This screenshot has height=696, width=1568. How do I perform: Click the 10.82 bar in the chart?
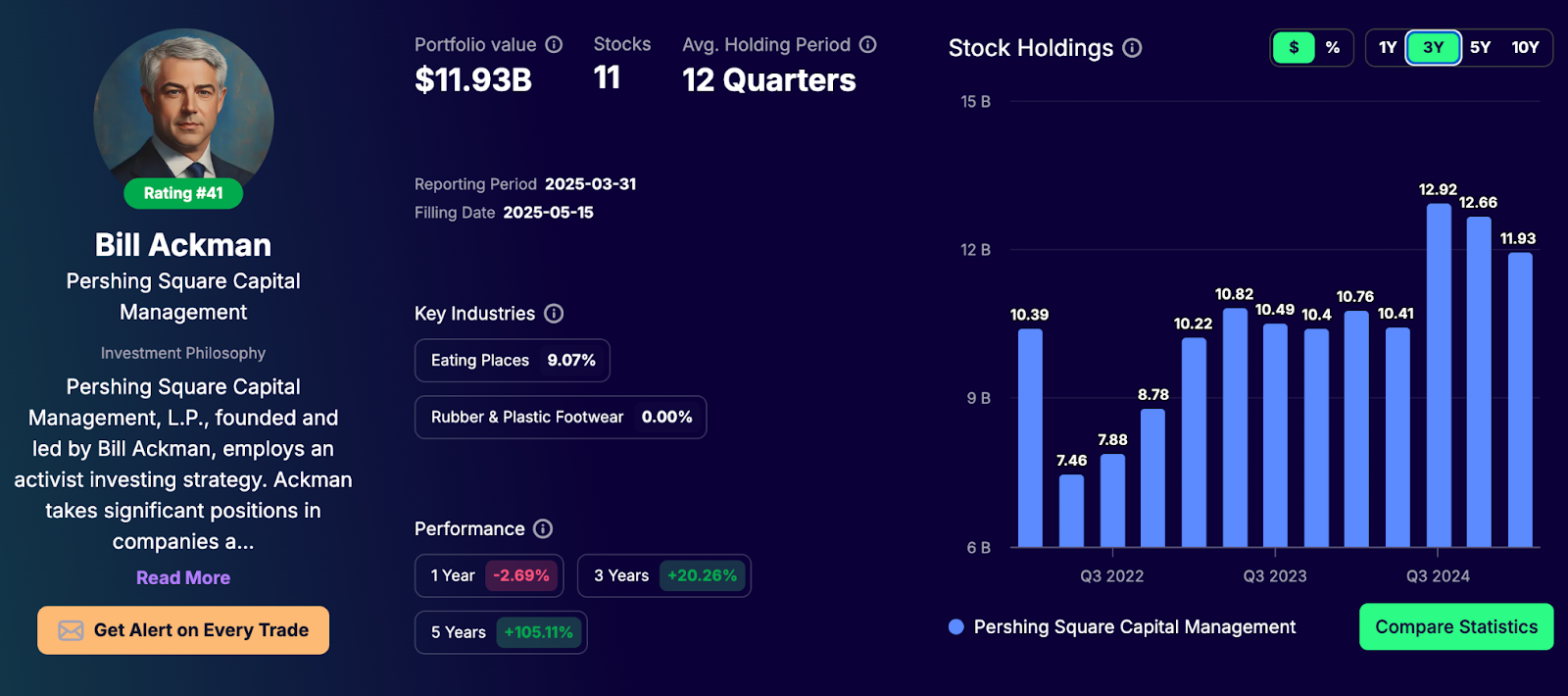pos(1235,426)
